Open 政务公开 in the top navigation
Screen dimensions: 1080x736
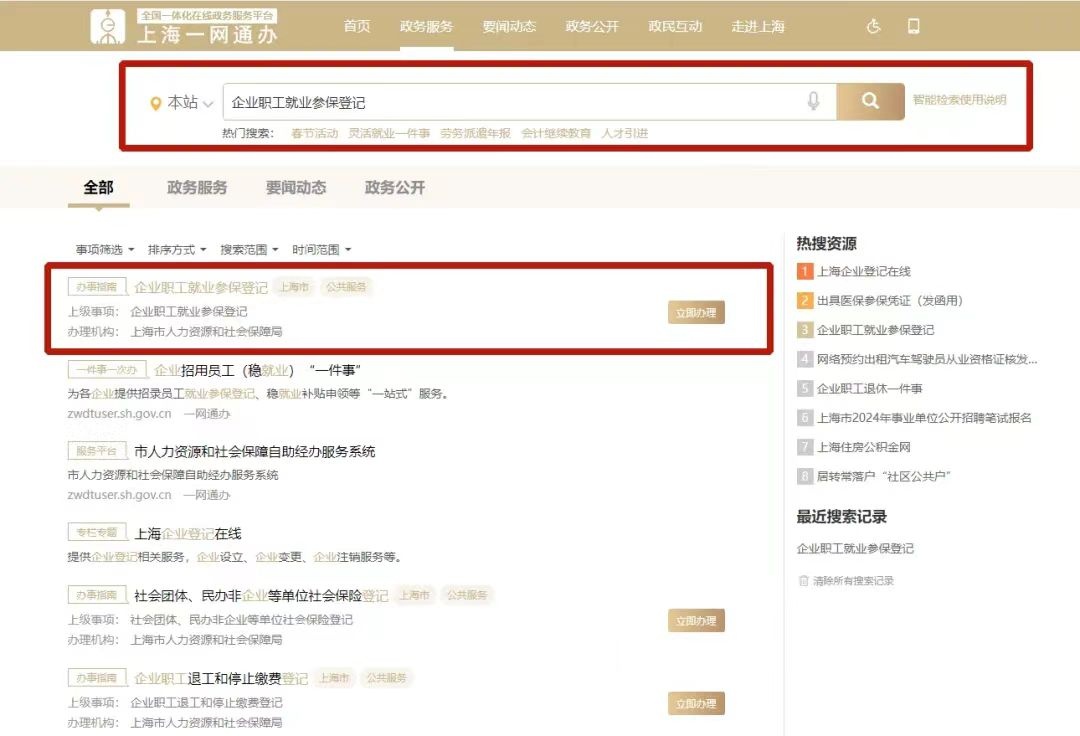[x=592, y=27]
